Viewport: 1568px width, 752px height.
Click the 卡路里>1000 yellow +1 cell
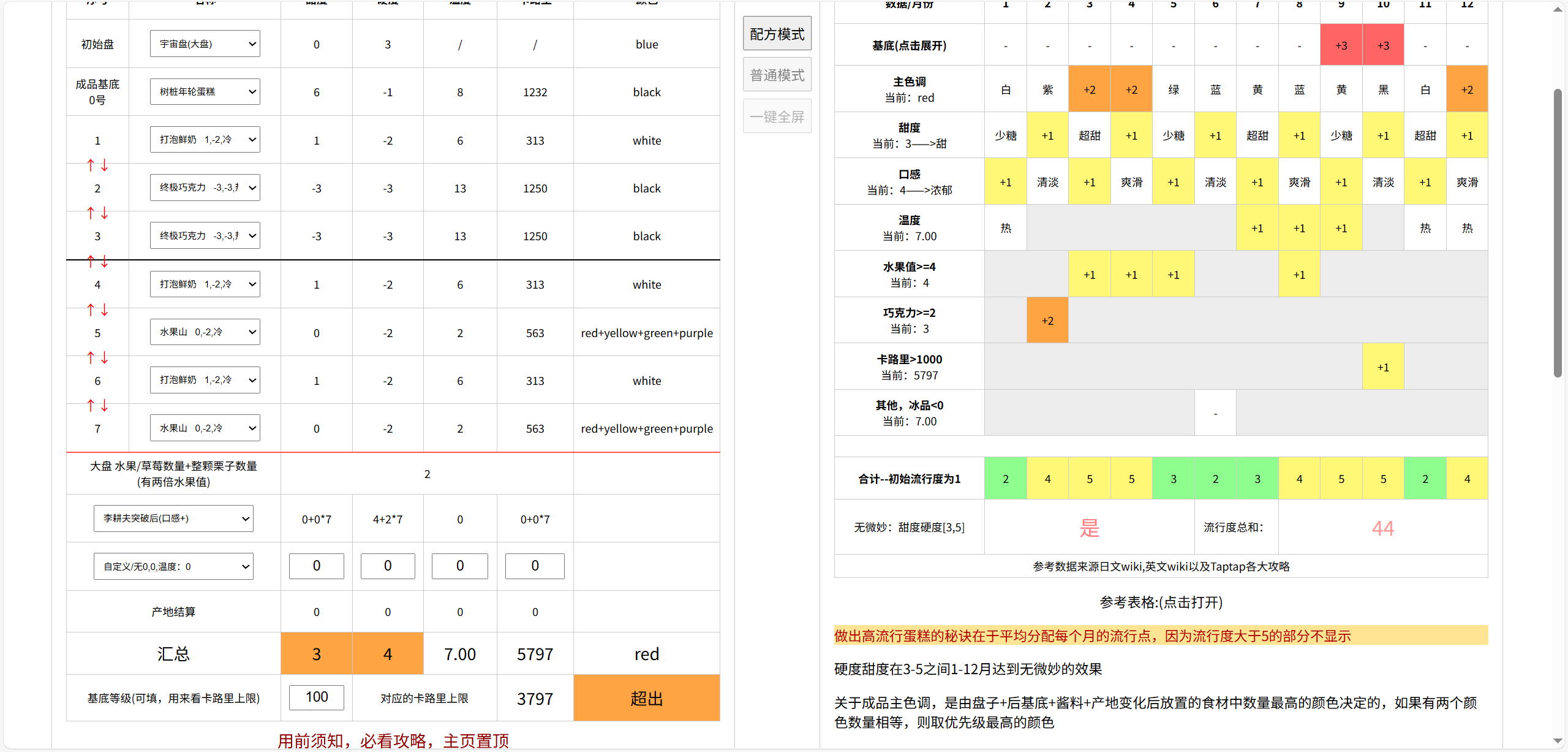click(1383, 367)
